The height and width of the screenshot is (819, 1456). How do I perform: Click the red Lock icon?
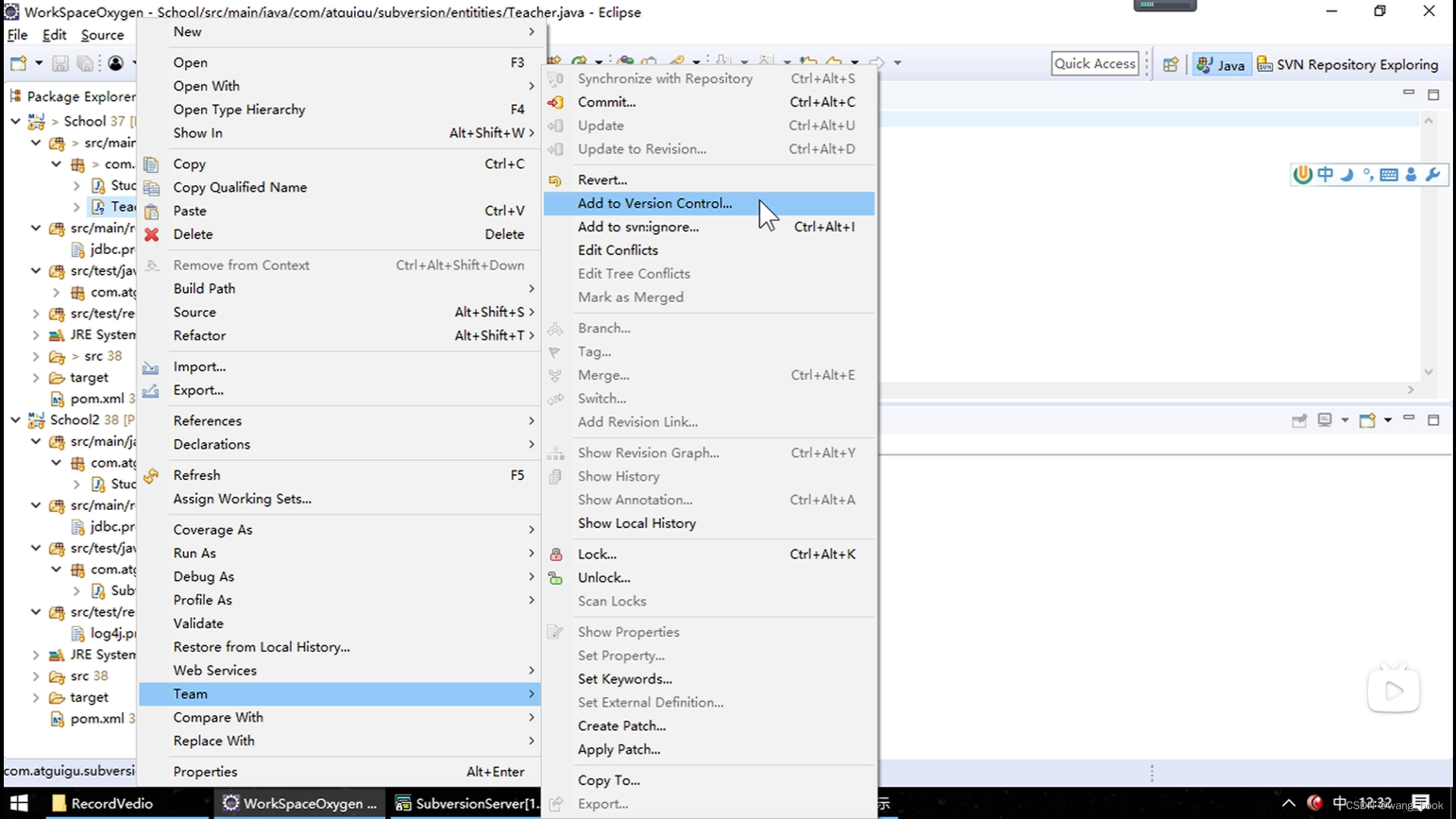(556, 554)
